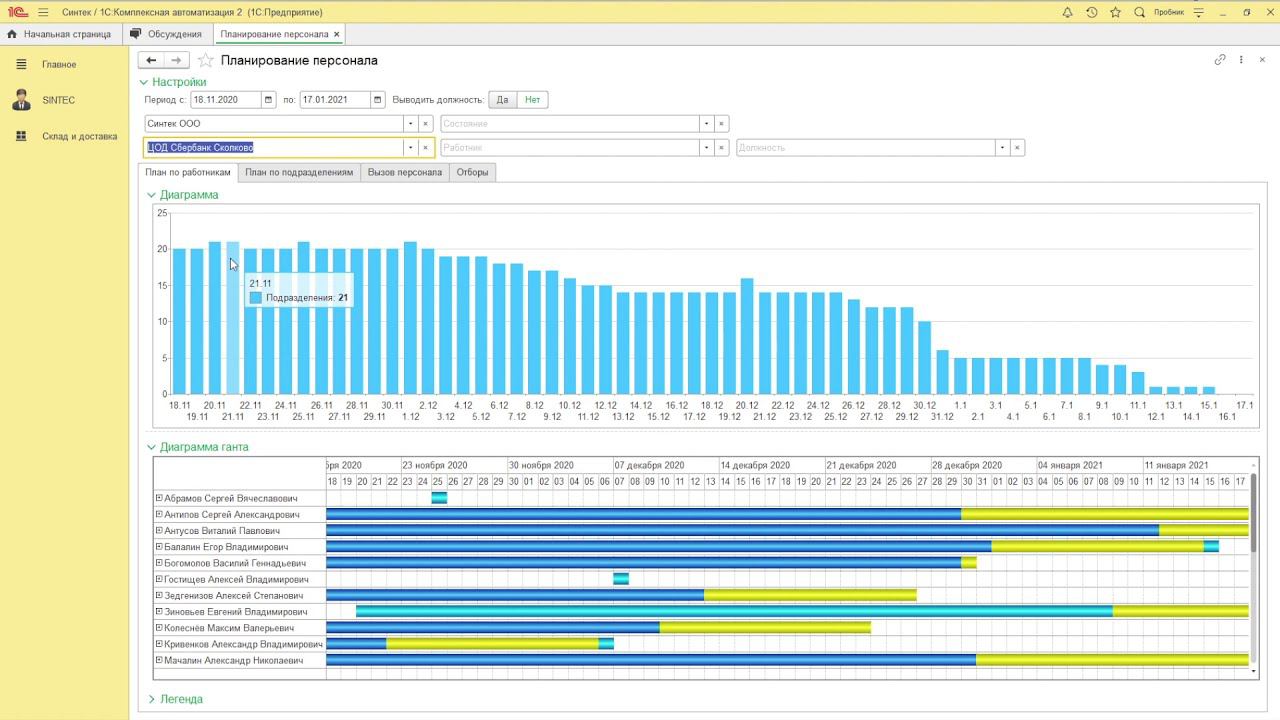Screen dimensions: 1280x720
Task: Open favorites star in title bar
Action: click(1115, 12)
